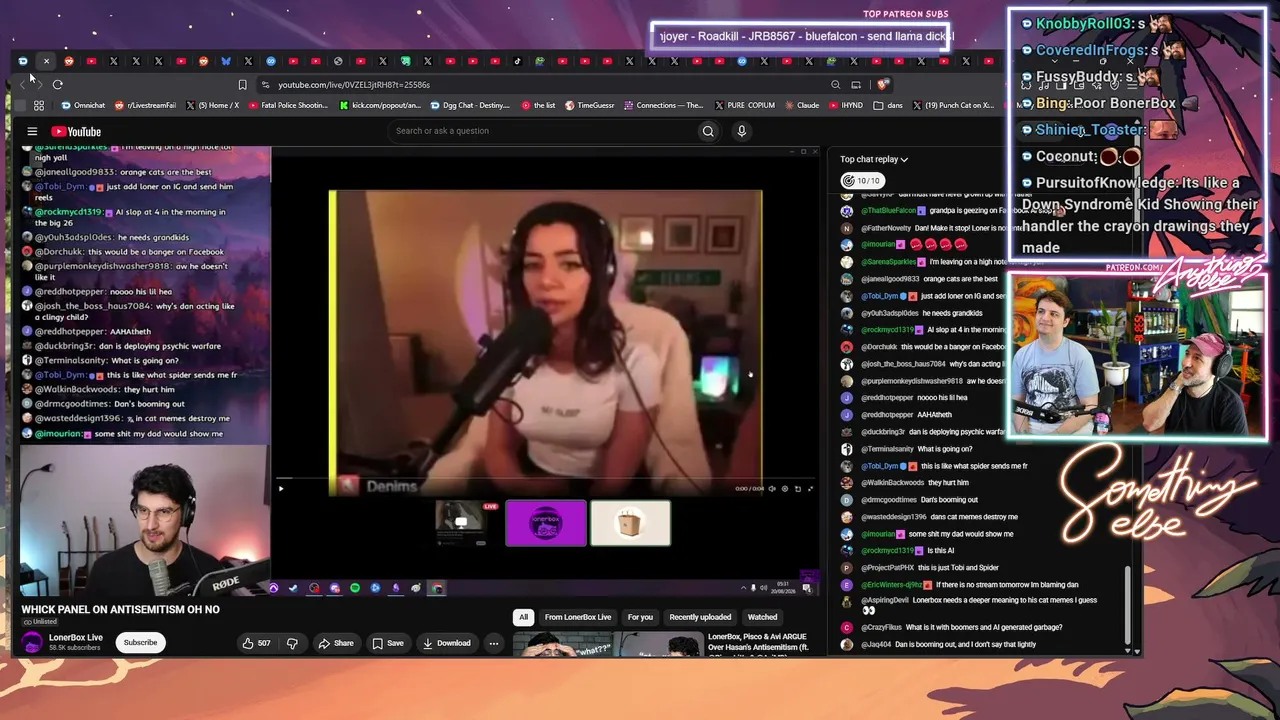This screenshot has width=1280, height=720.
Task: Go back using browser back arrow
Action: coord(22,85)
